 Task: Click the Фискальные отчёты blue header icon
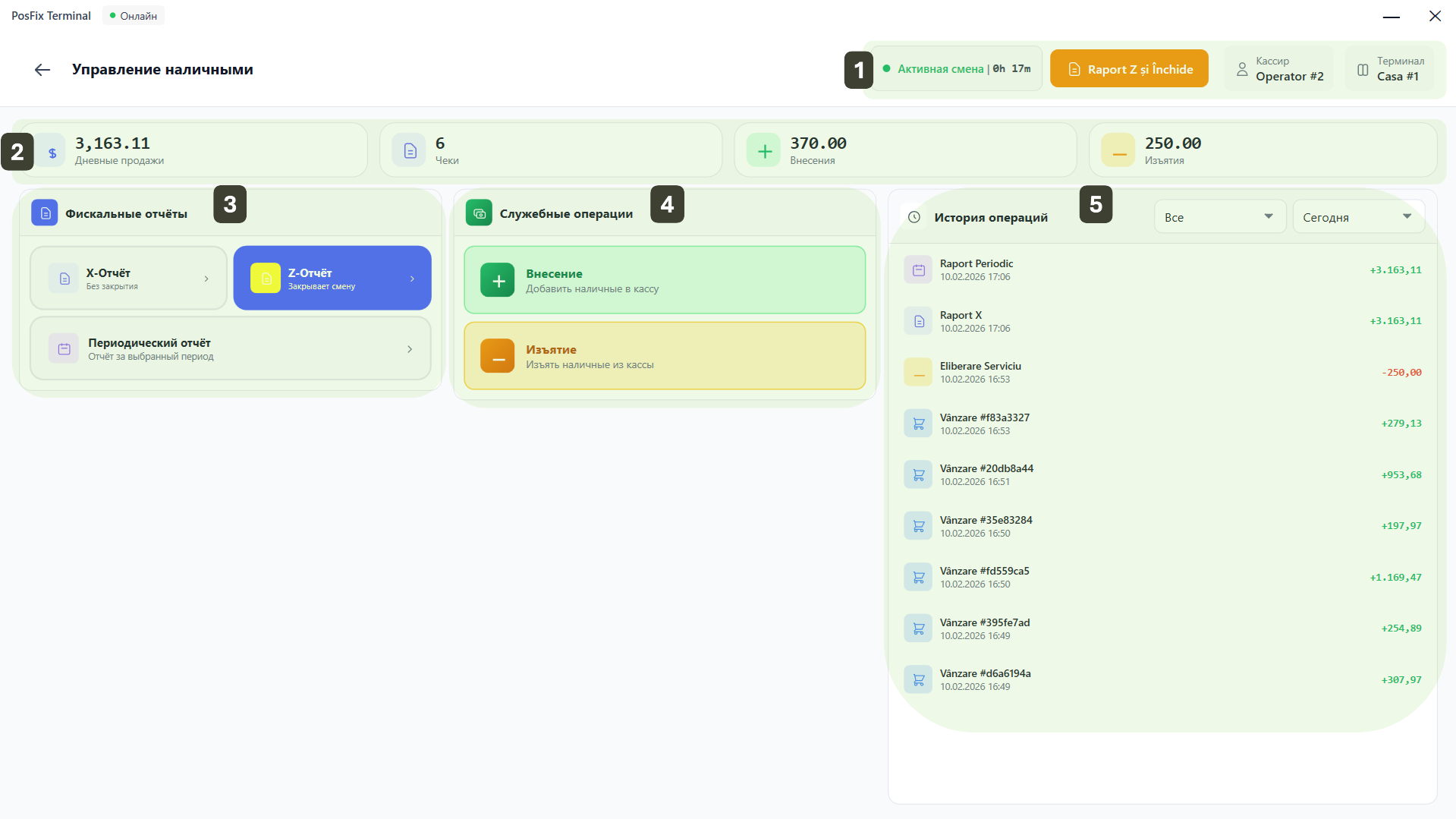click(x=45, y=213)
